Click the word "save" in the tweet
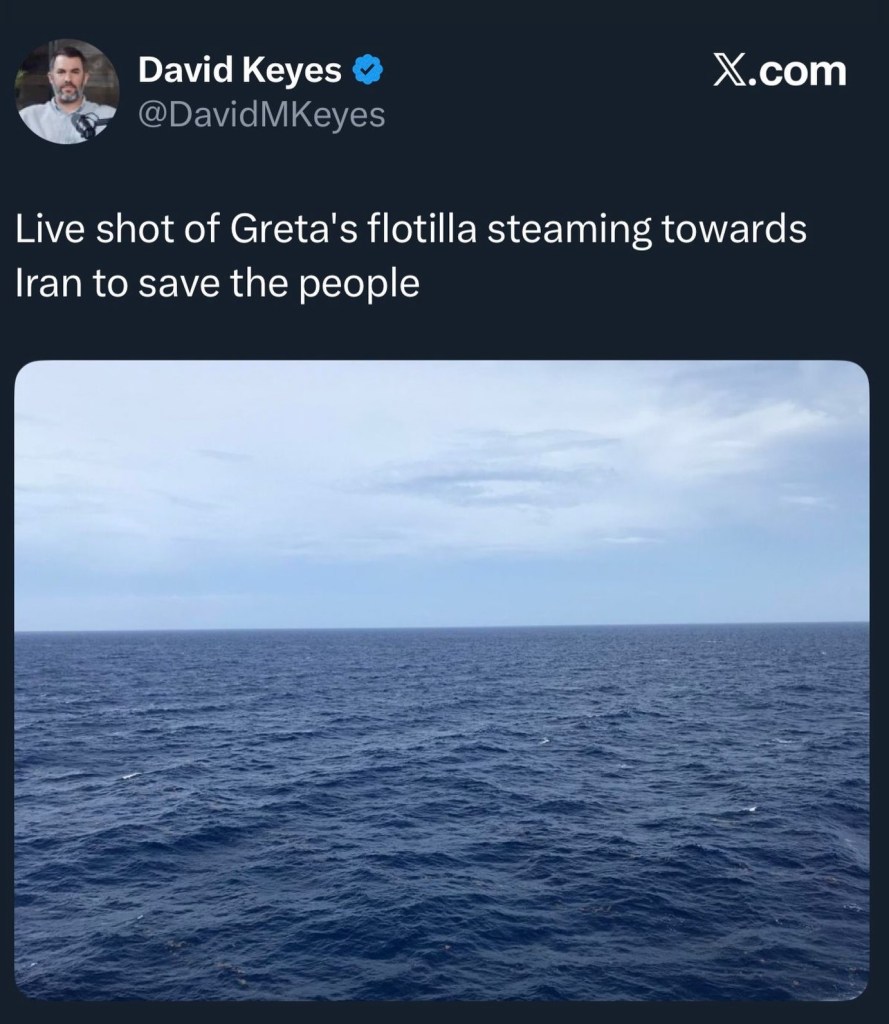The height and width of the screenshot is (1024, 889). click(176, 284)
